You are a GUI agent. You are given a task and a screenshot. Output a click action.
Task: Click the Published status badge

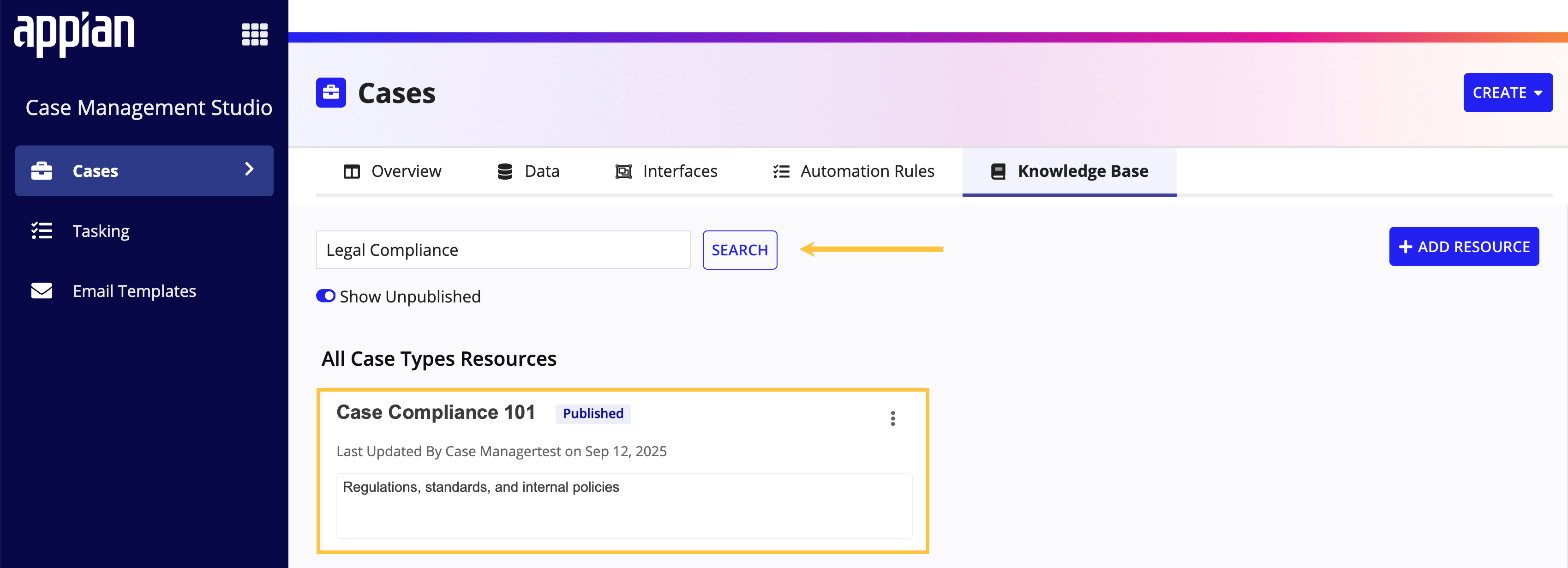593,414
